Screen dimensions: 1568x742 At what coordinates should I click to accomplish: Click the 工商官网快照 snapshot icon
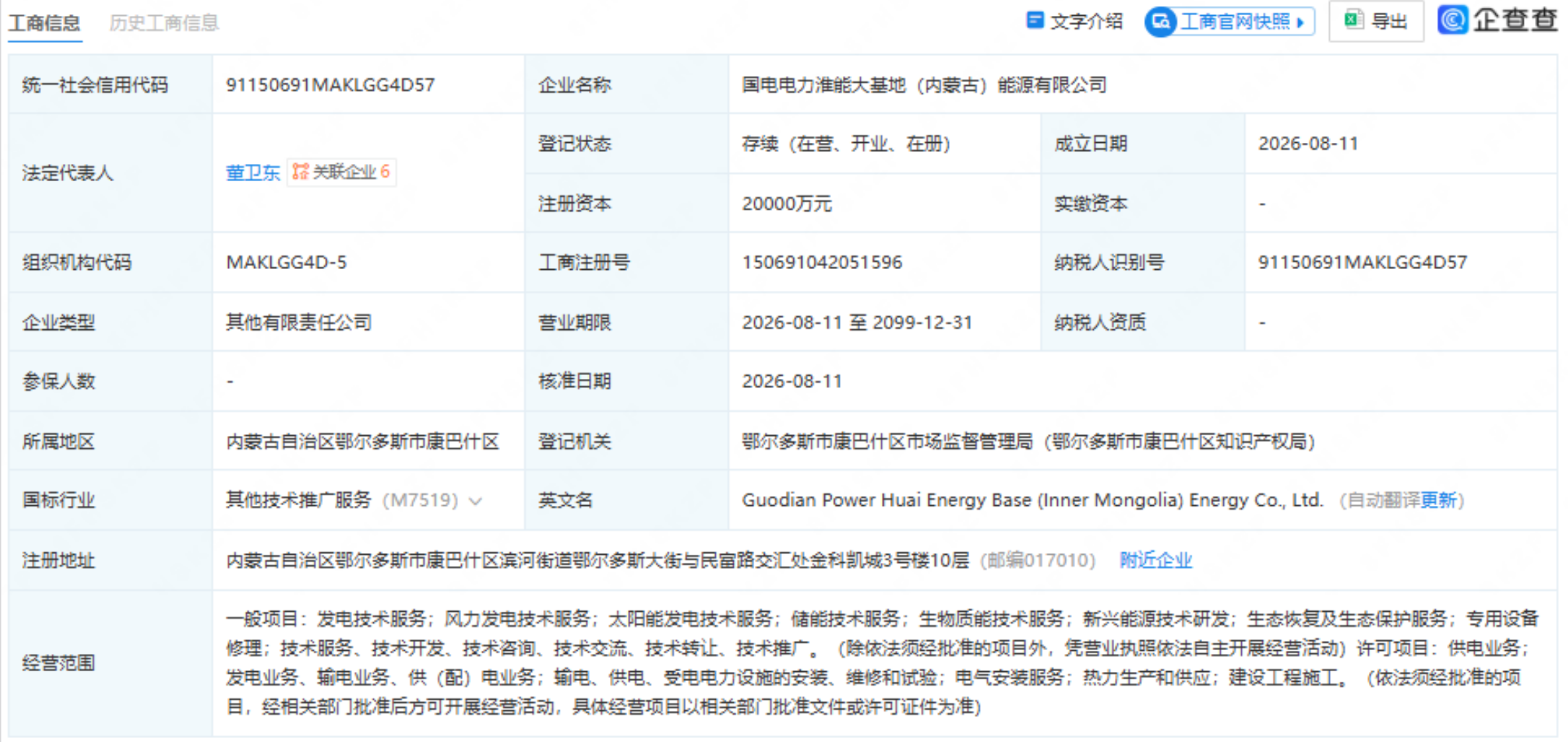pos(1160,22)
